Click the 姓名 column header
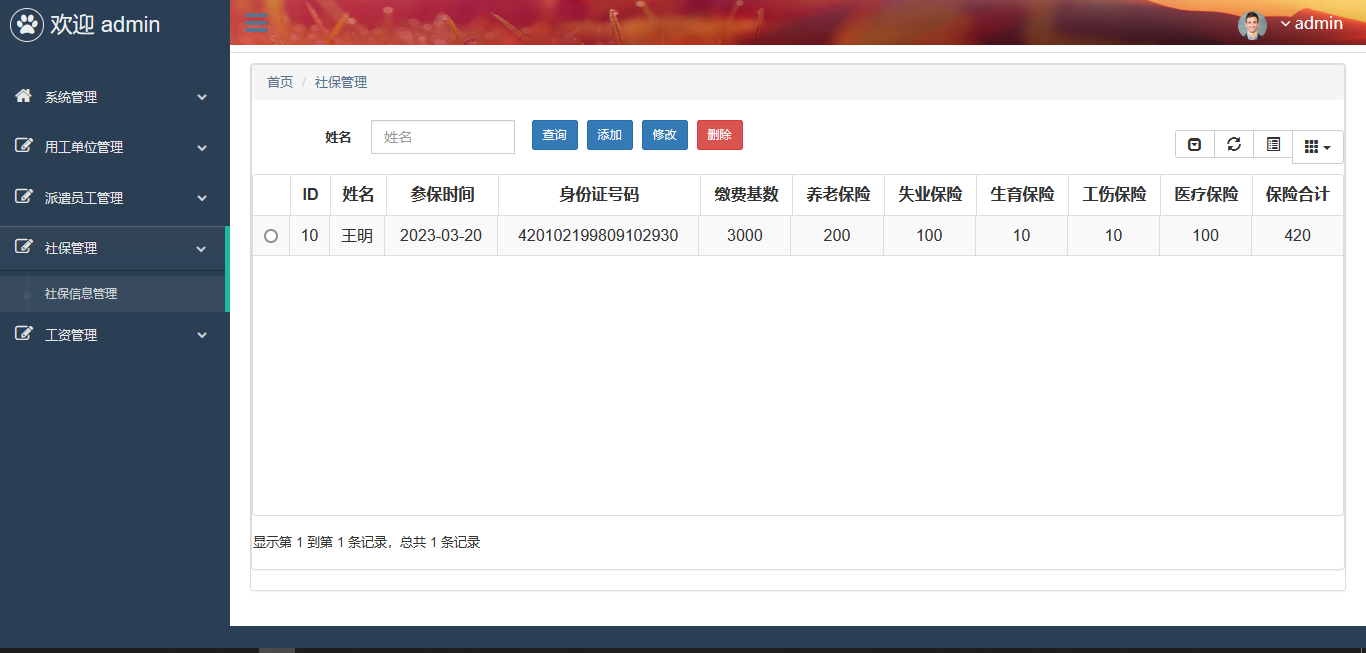Image resolution: width=1366 pixels, height=653 pixels. (358, 195)
